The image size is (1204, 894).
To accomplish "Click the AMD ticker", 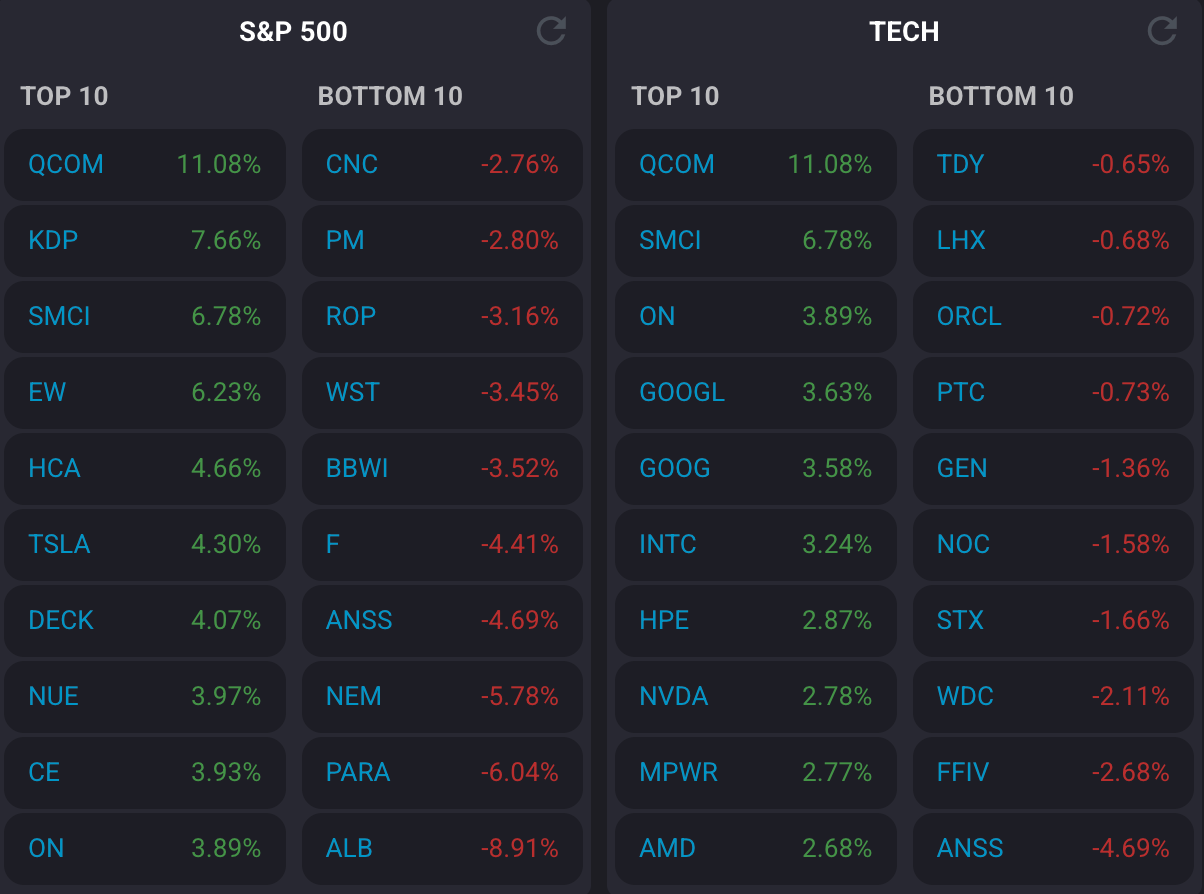I will click(667, 849).
